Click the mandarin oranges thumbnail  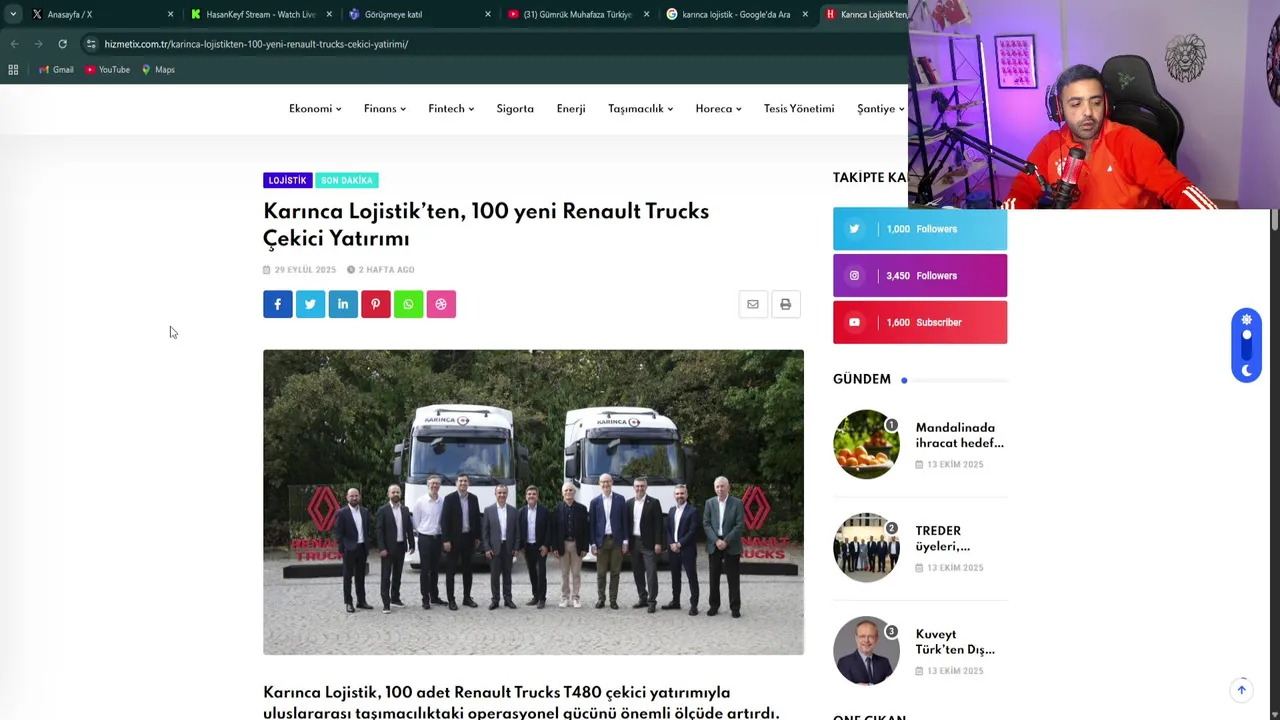(866, 445)
